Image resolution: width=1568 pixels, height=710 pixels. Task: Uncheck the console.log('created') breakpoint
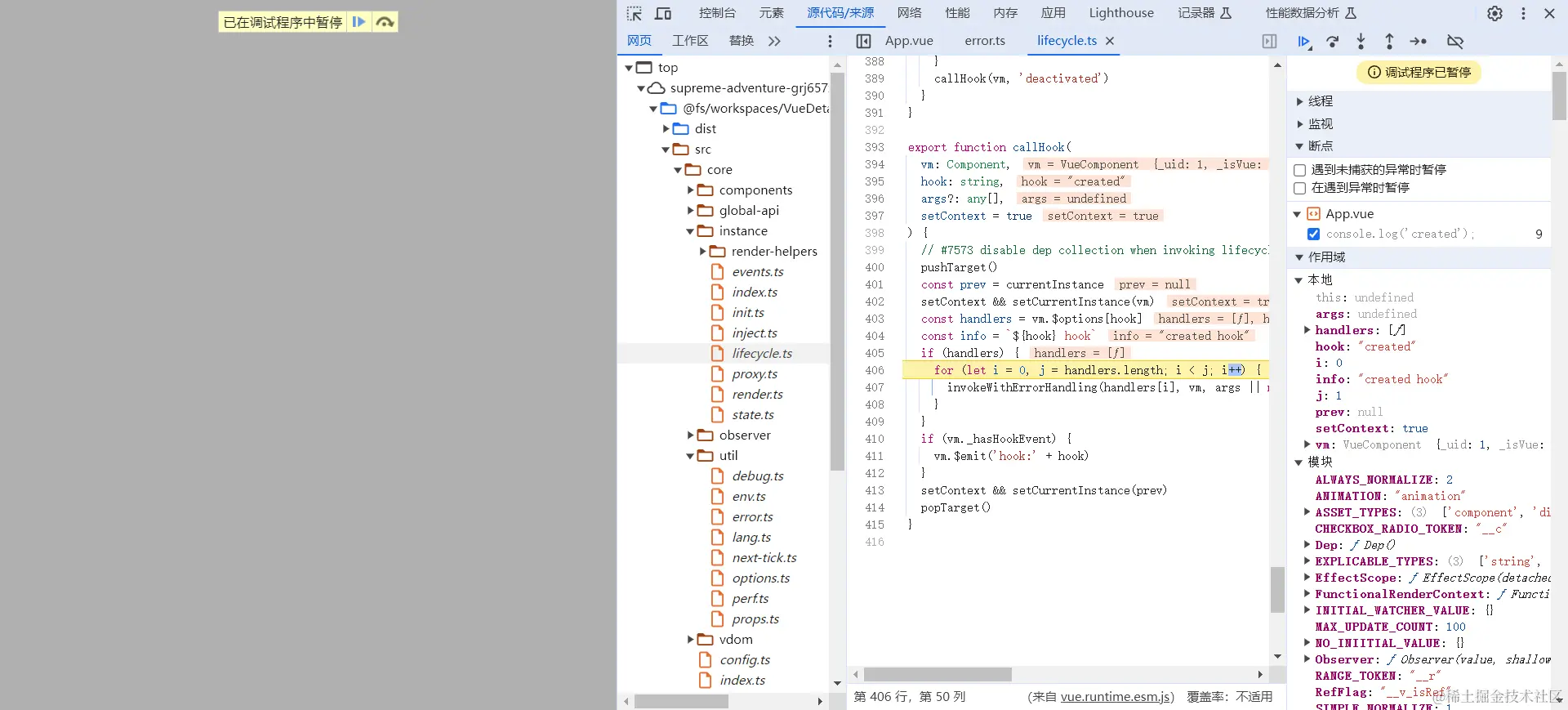(x=1313, y=234)
